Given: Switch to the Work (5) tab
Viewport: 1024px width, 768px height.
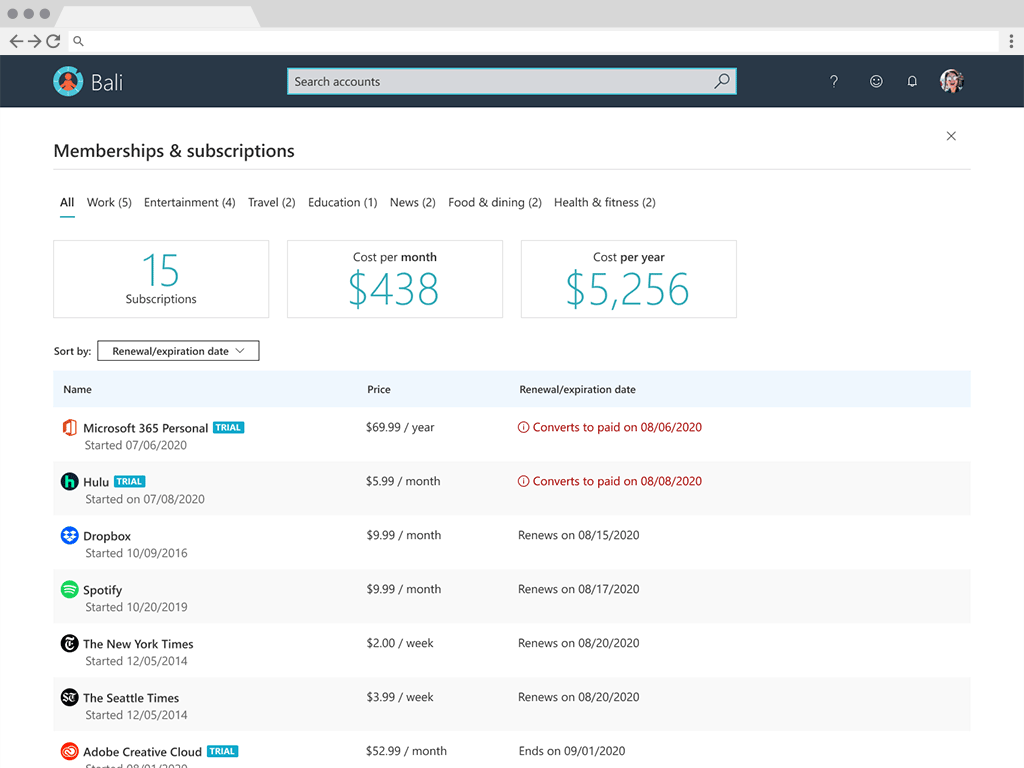Looking at the screenshot, I should [109, 202].
